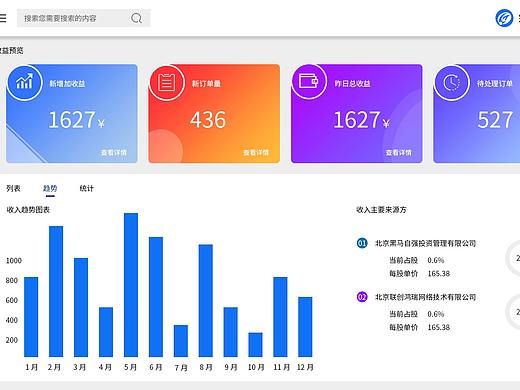Click the 7月 bar in the chart
Viewport: 520px width, 390px height.
tap(181, 341)
